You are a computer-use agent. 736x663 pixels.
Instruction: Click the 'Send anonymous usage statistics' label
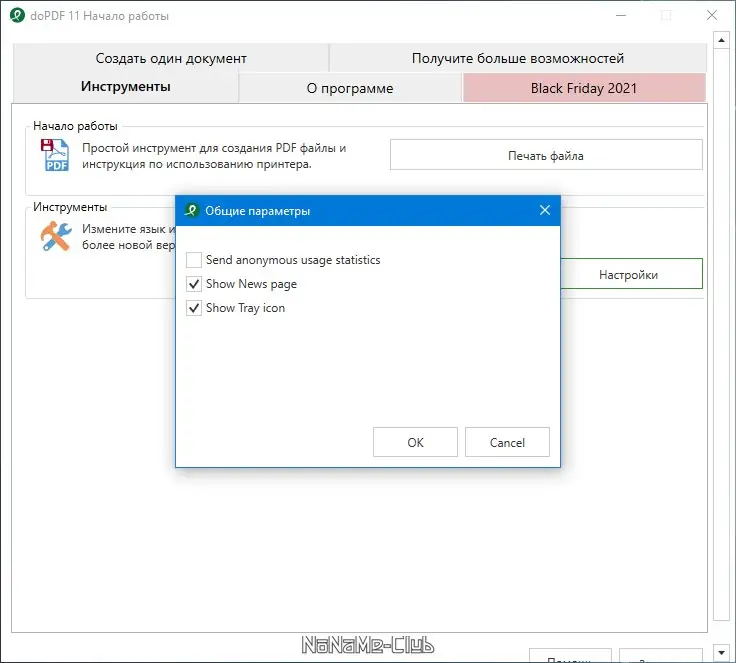tap(293, 260)
